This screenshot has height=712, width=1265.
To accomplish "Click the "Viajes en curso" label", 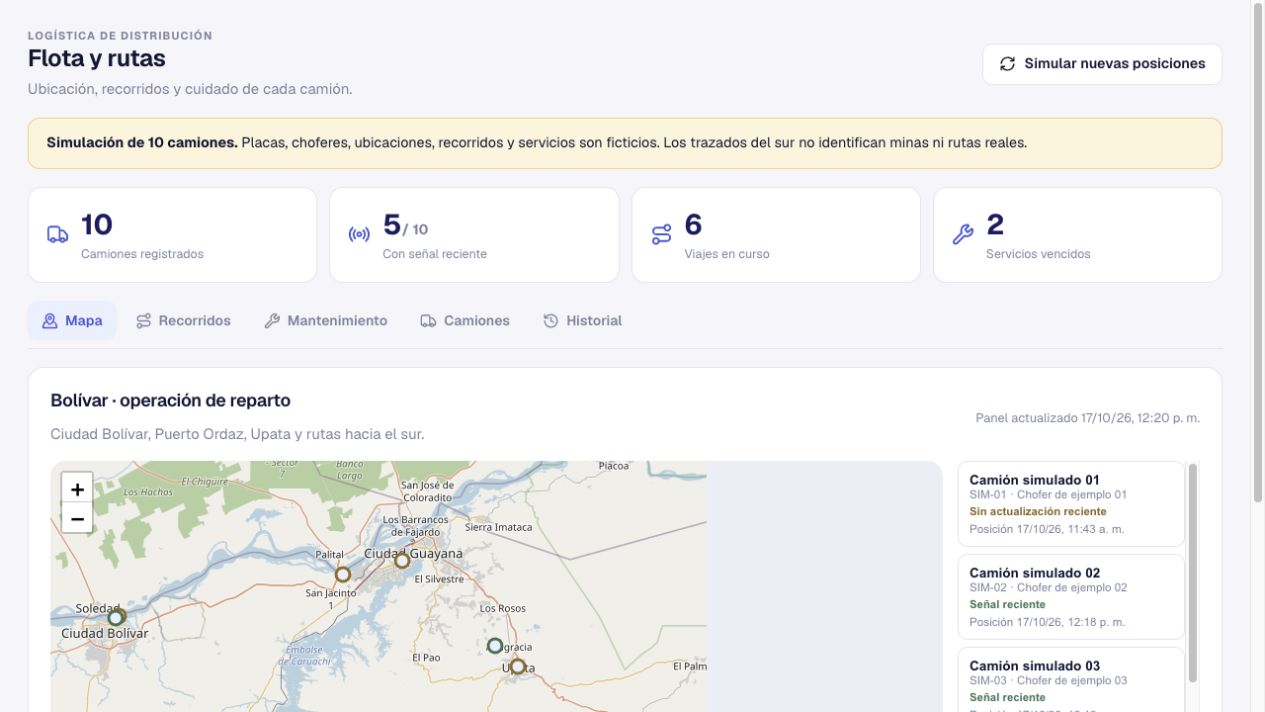I will click(x=727, y=254).
